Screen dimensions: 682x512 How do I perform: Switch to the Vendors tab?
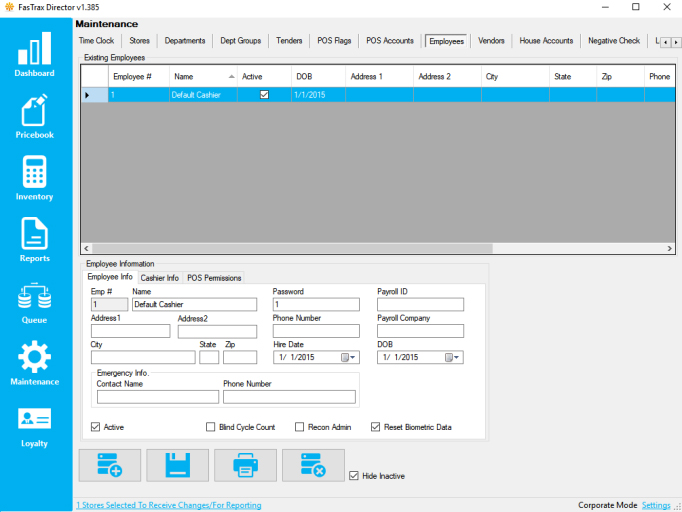491,41
